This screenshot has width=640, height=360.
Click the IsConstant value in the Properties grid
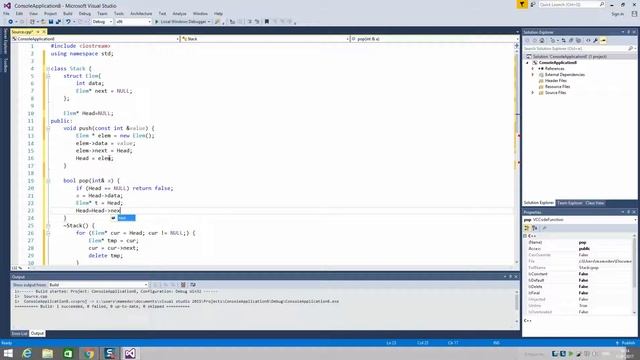[x=583, y=274]
